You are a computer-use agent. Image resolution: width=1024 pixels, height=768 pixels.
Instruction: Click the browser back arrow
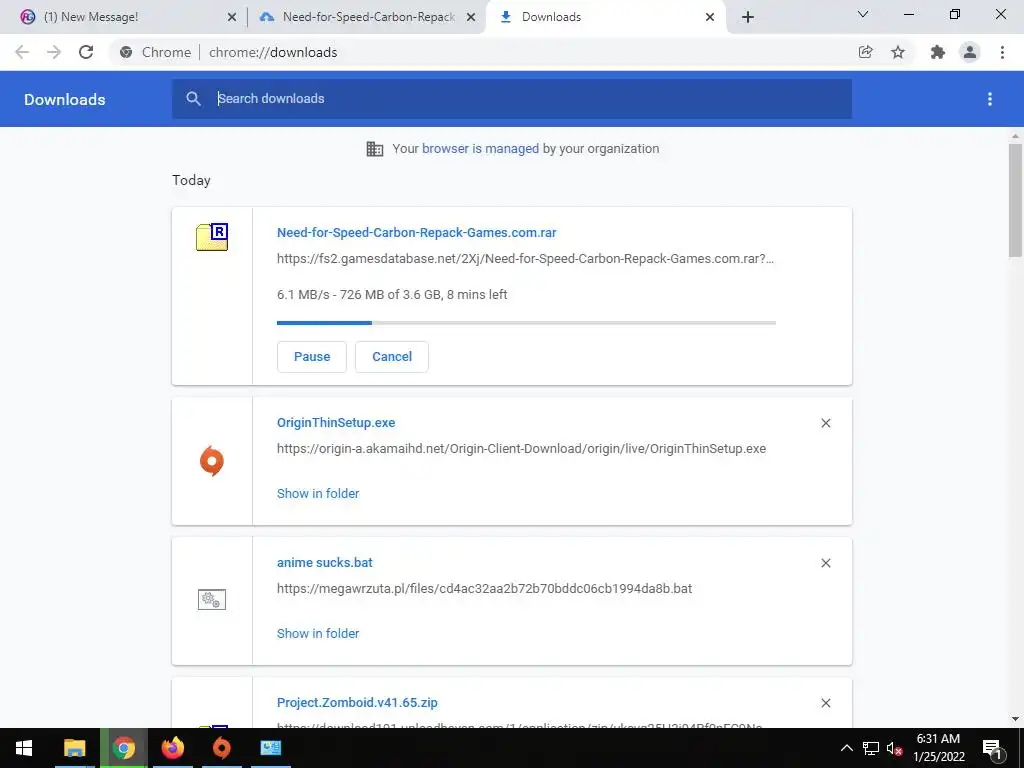pos(22,52)
